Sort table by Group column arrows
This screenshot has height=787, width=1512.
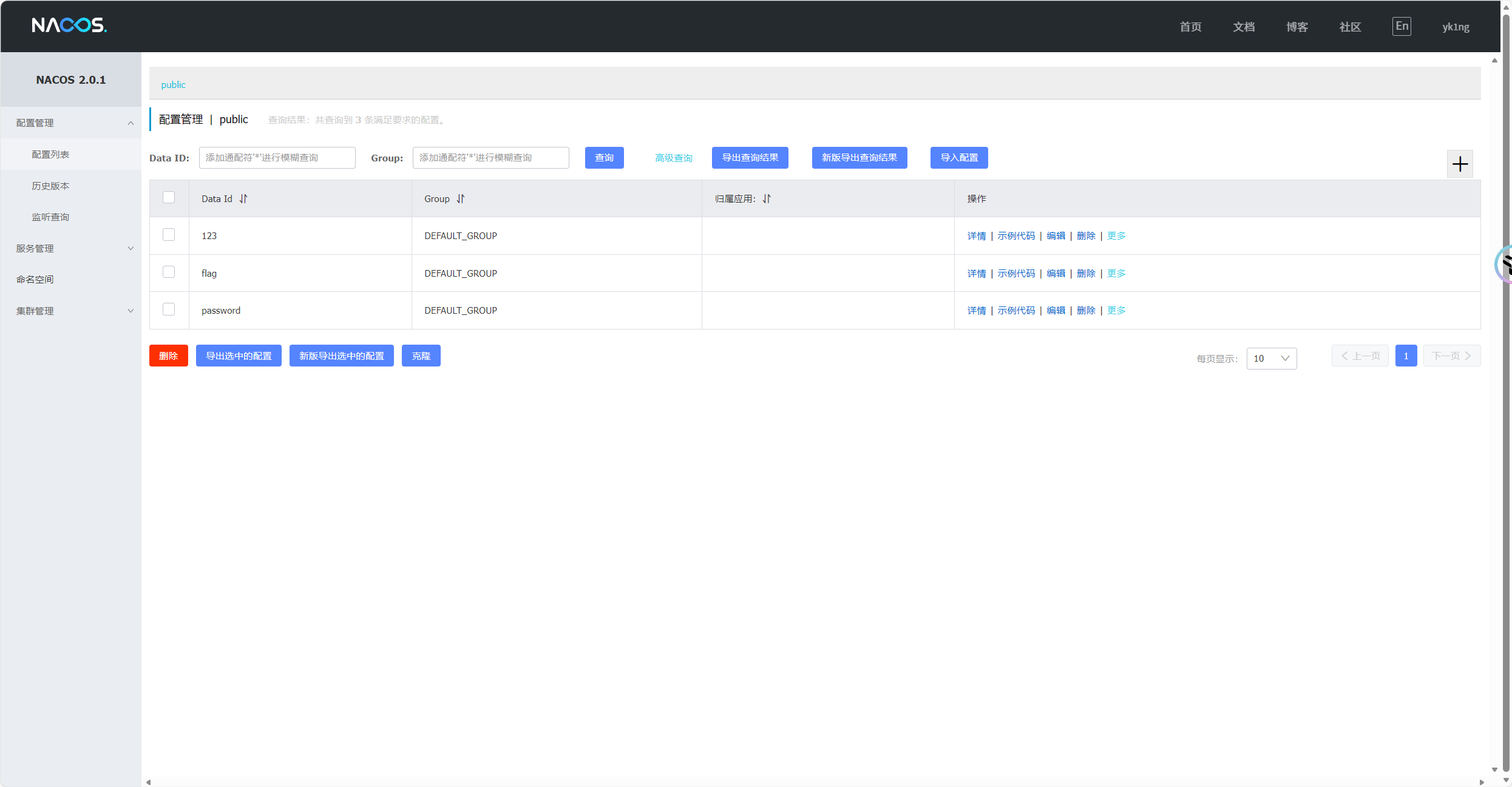(x=461, y=199)
